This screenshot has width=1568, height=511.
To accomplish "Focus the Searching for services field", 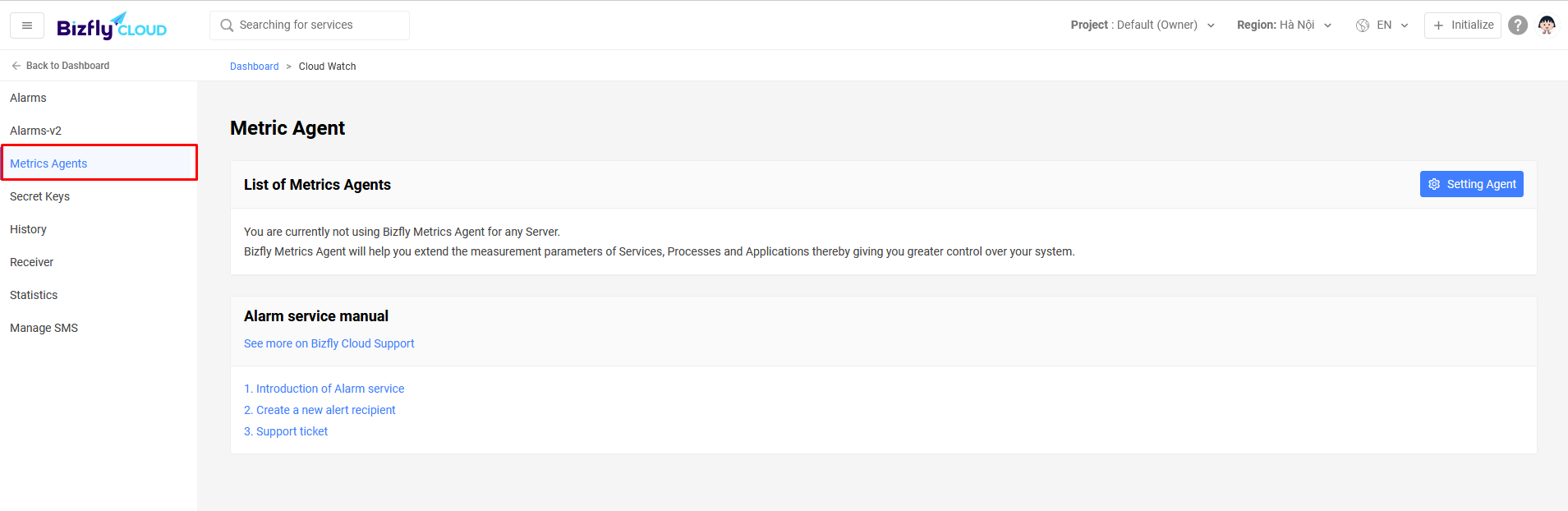I will pyautogui.click(x=310, y=25).
